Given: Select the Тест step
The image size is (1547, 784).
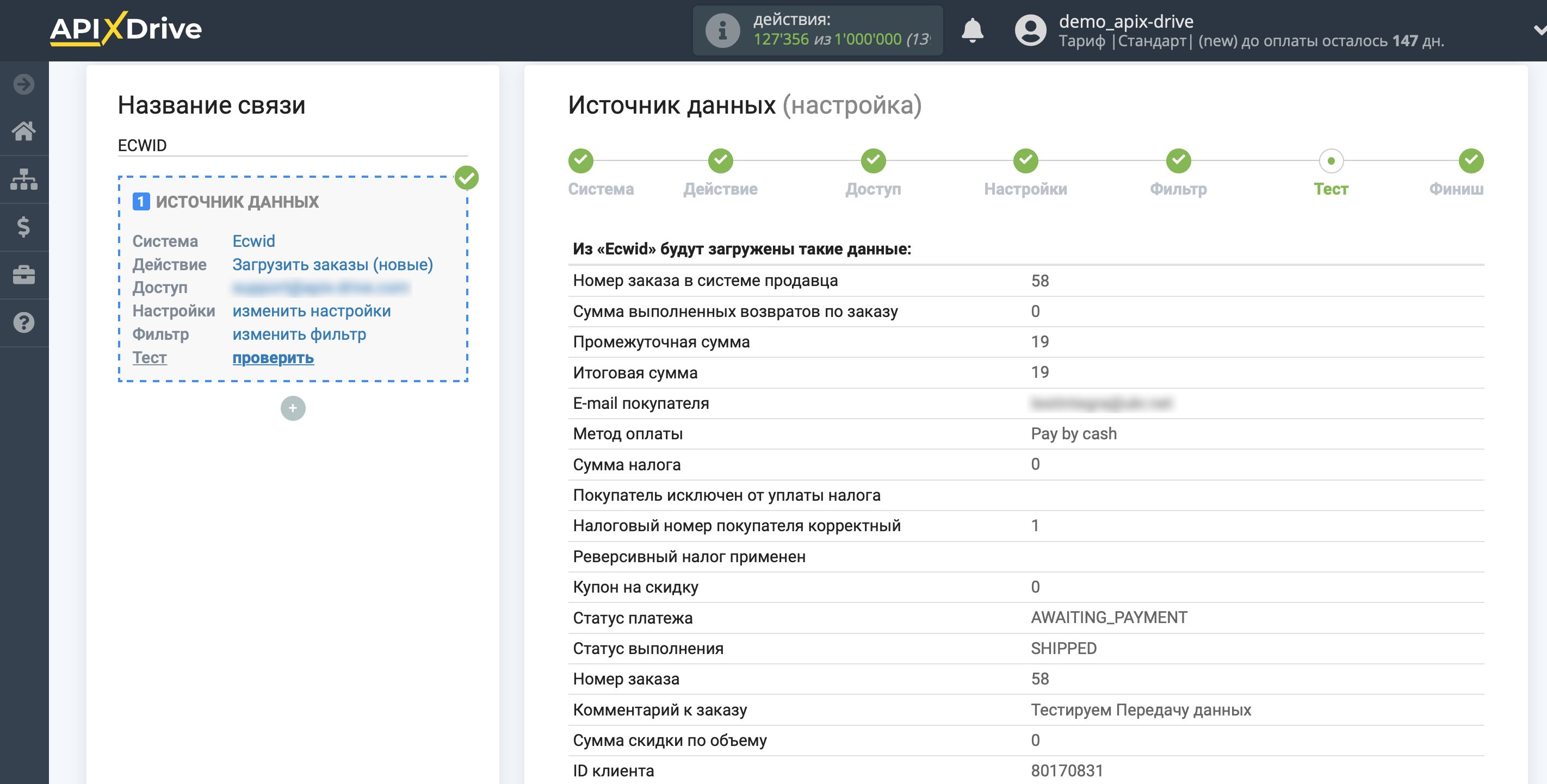Looking at the screenshot, I should tap(1331, 160).
